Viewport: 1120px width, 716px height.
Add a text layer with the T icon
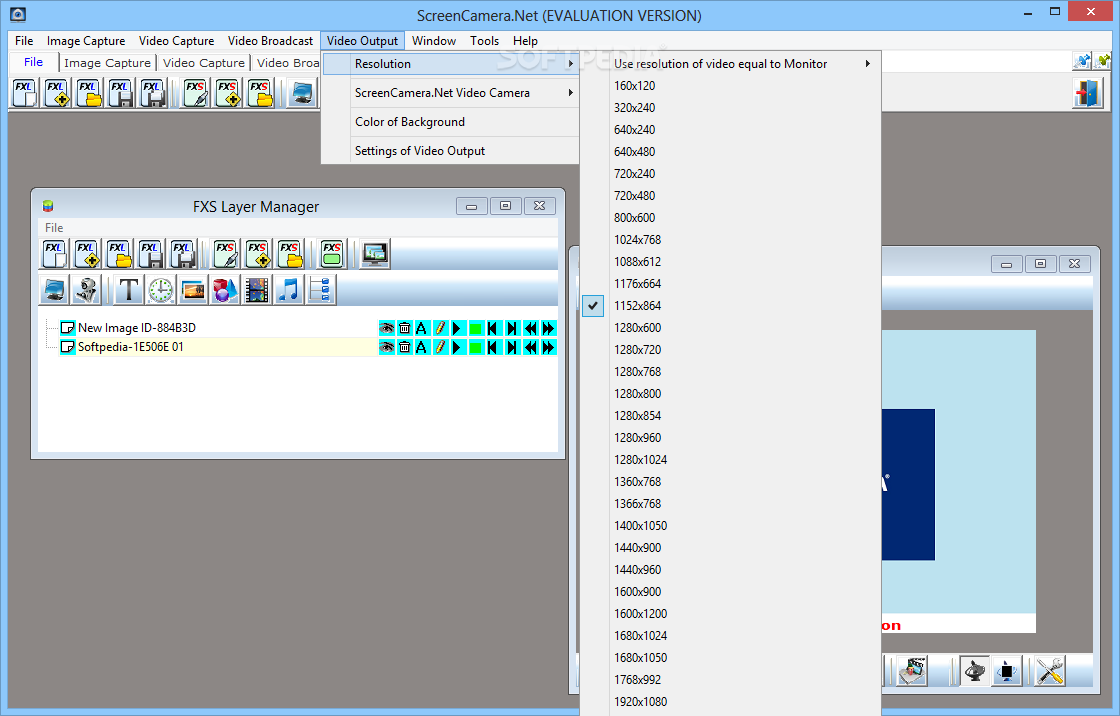[x=129, y=289]
